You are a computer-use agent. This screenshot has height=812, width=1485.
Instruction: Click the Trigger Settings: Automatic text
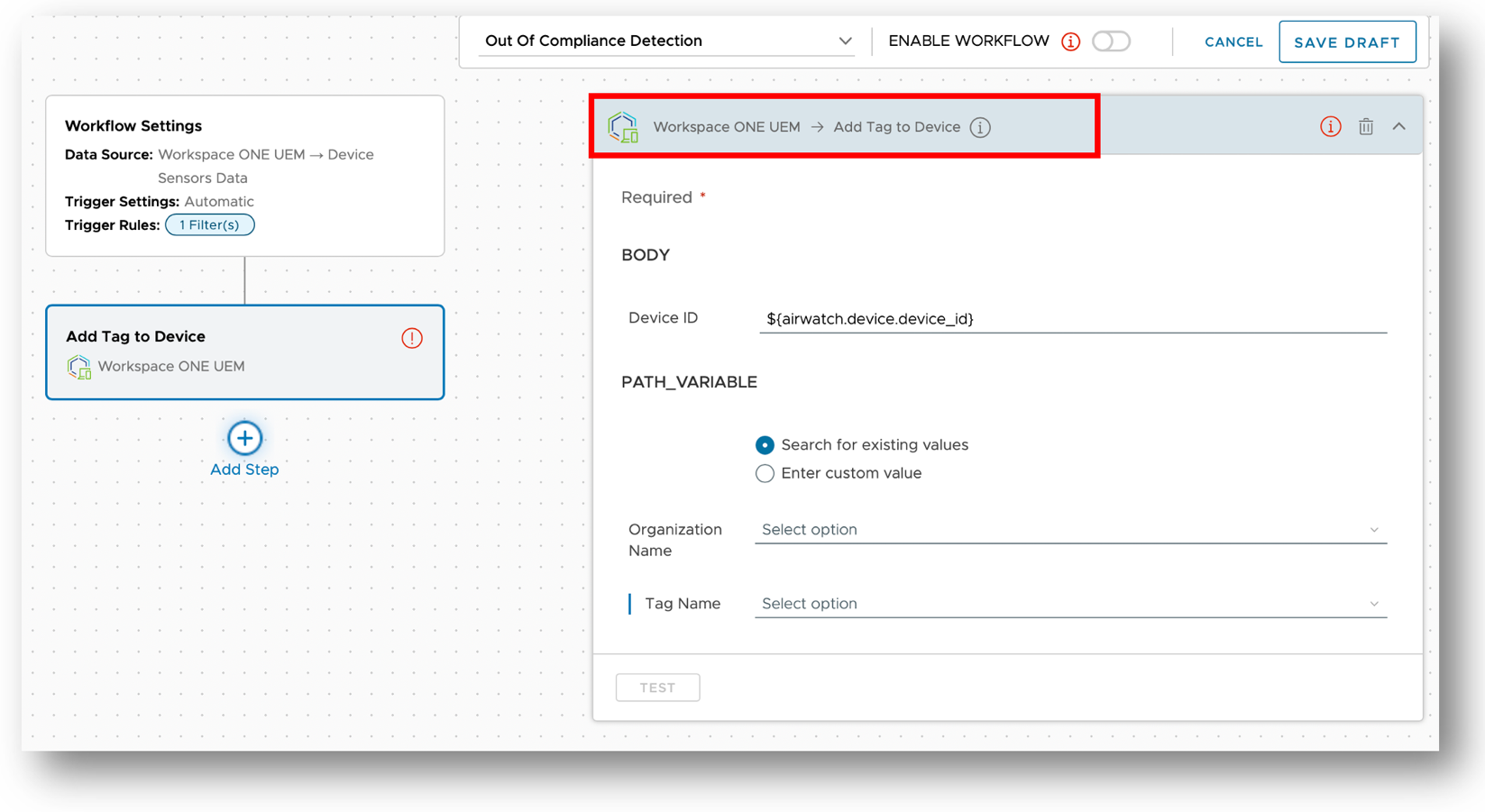click(160, 201)
